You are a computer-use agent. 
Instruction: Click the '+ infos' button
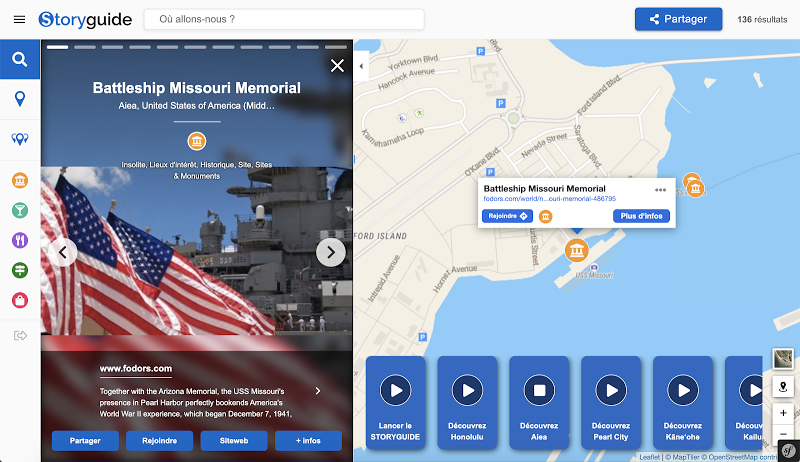click(308, 441)
